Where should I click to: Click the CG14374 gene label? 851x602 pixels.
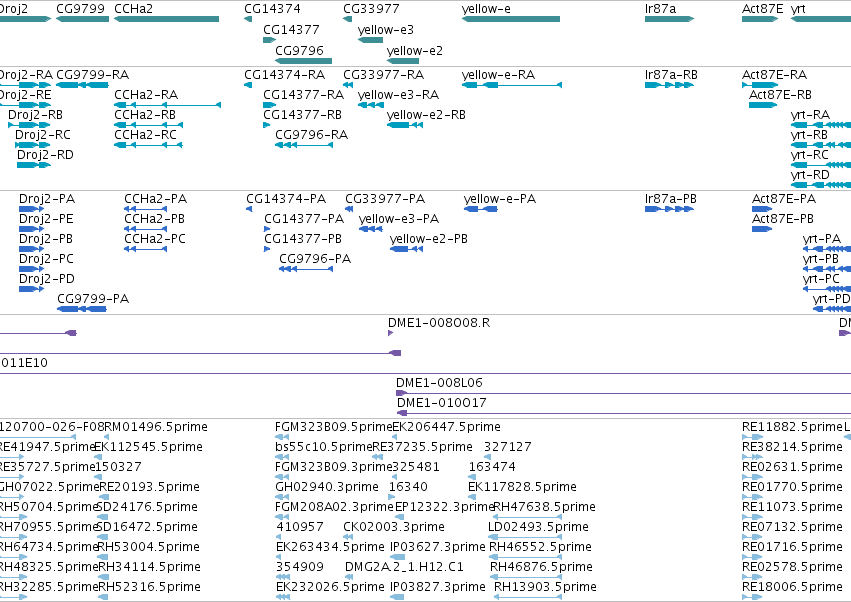click(272, 9)
